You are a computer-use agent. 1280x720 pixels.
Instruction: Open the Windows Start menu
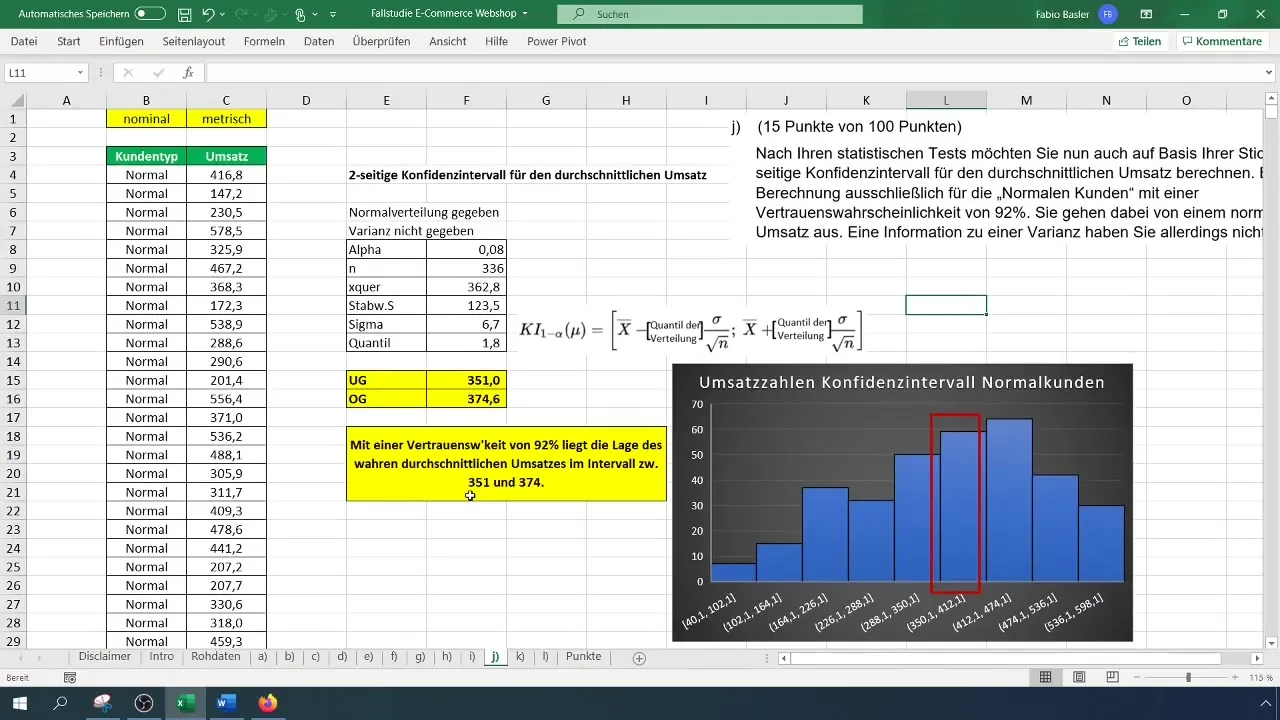(19, 703)
